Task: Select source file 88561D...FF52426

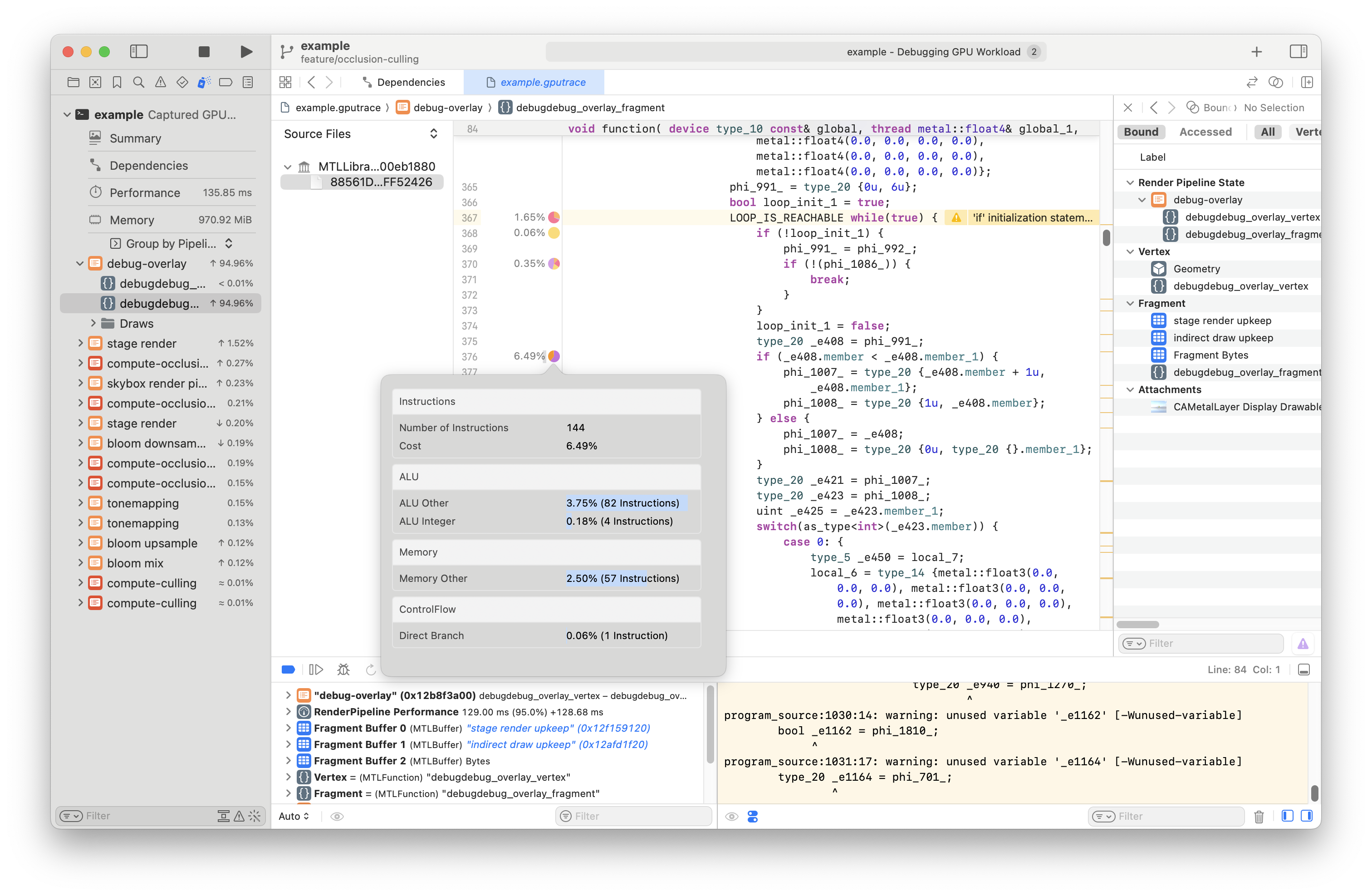Action: point(363,182)
